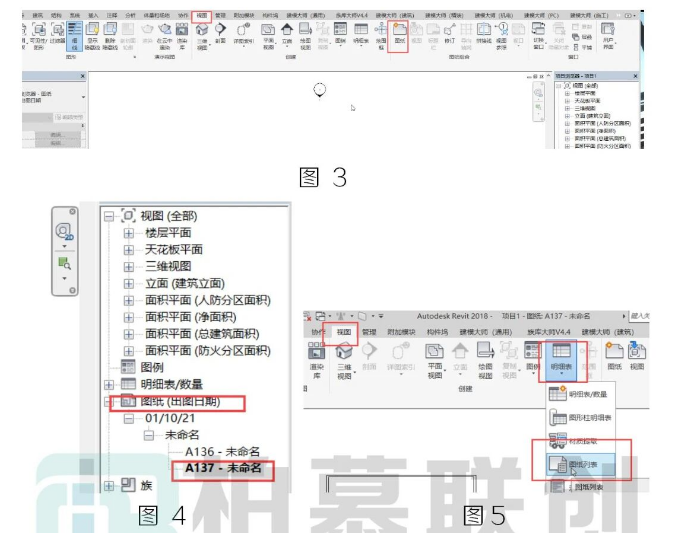Choose 图形柱明细表 in Figure 5 dropdown menu
Viewport: 690px width, 533px height.
point(580,417)
